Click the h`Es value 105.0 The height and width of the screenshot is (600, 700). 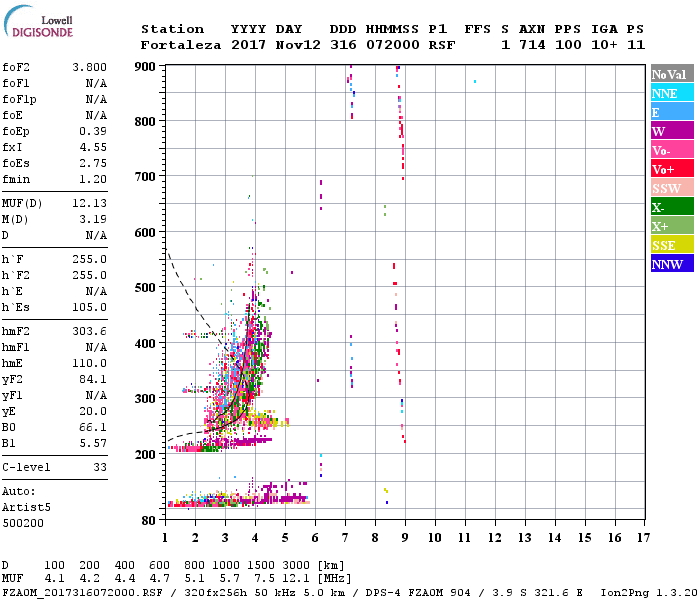(90, 307)
